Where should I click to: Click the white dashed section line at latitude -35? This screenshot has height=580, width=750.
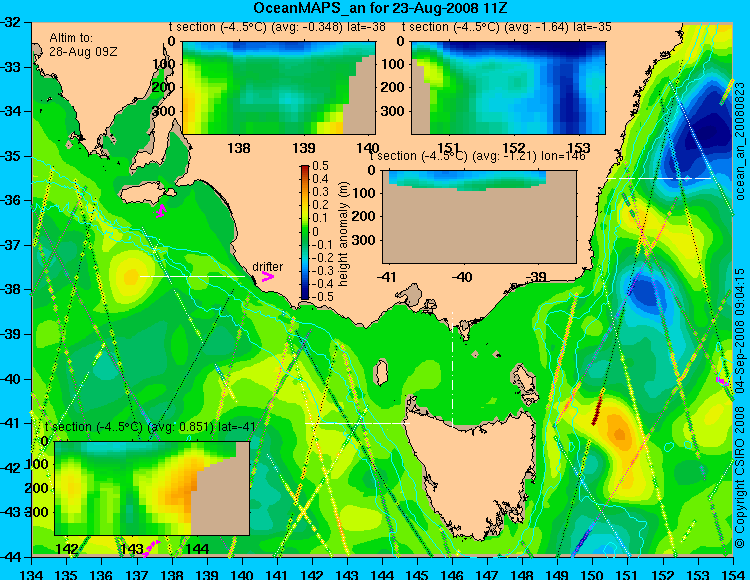pyautogui.click(x=659, y=178)
